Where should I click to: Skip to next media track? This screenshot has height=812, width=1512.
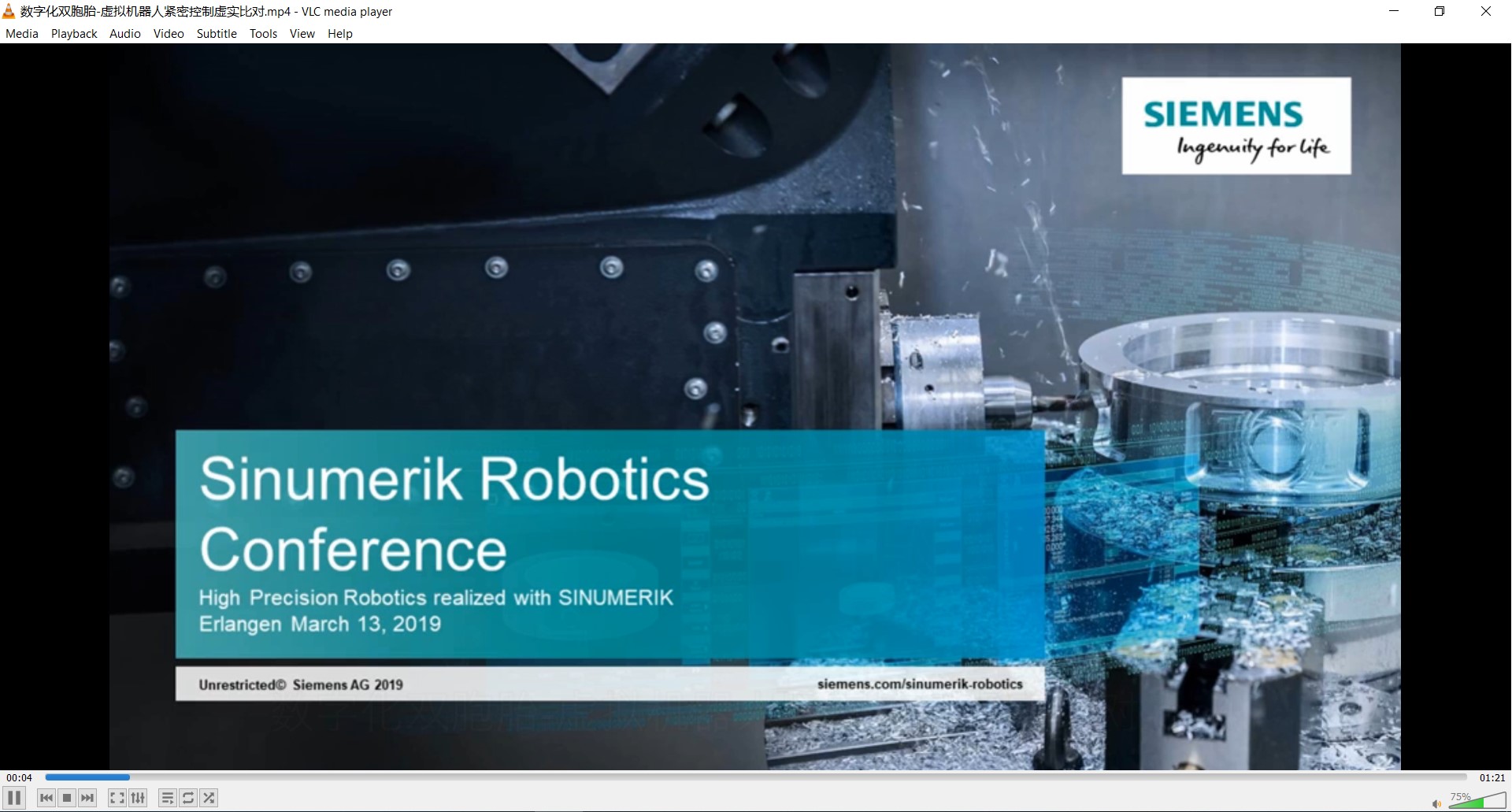click(x=87, y=798)
